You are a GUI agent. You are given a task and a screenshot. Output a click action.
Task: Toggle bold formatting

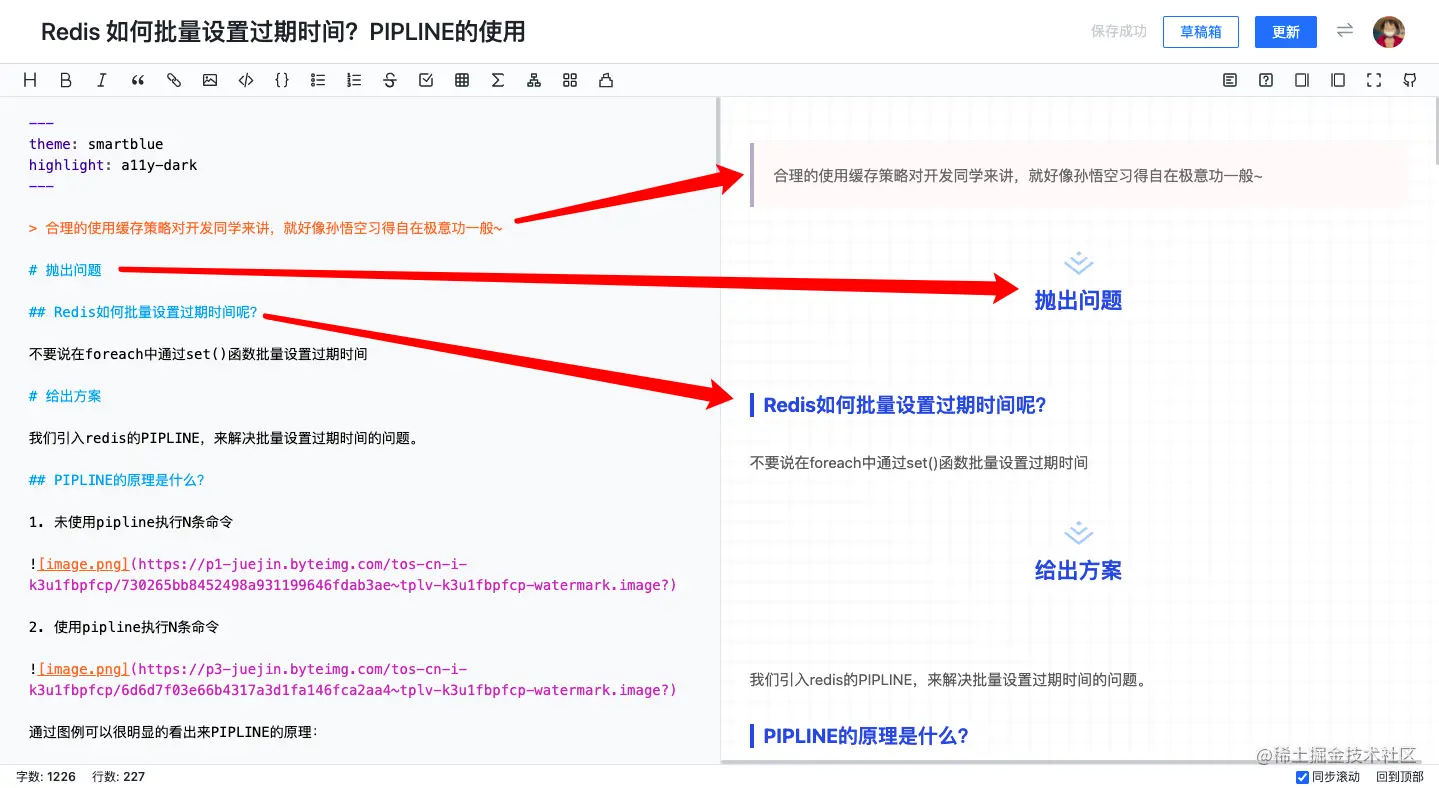[66, 81]
